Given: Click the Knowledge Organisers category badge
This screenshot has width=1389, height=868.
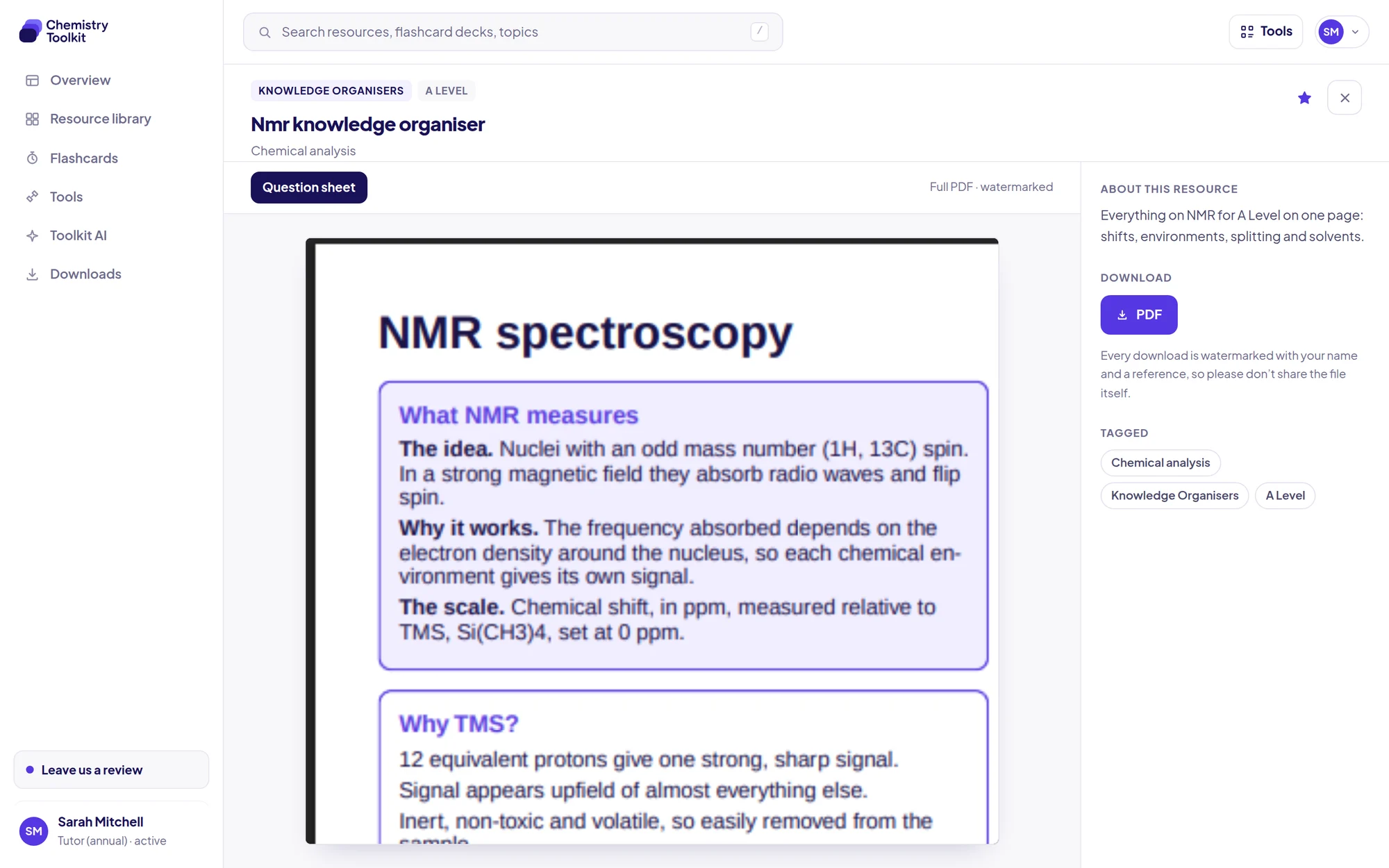Looking at the screenshot, I should coord(331,91).
